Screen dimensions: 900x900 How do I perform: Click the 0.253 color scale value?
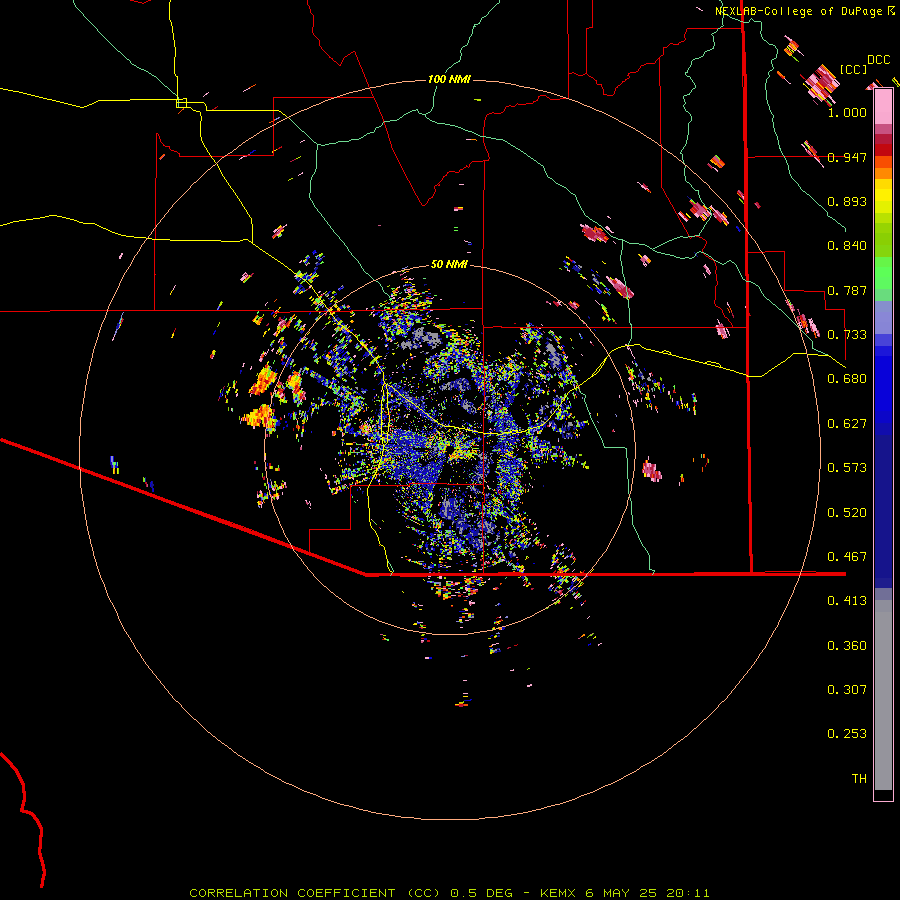click(x=847, y=734)
